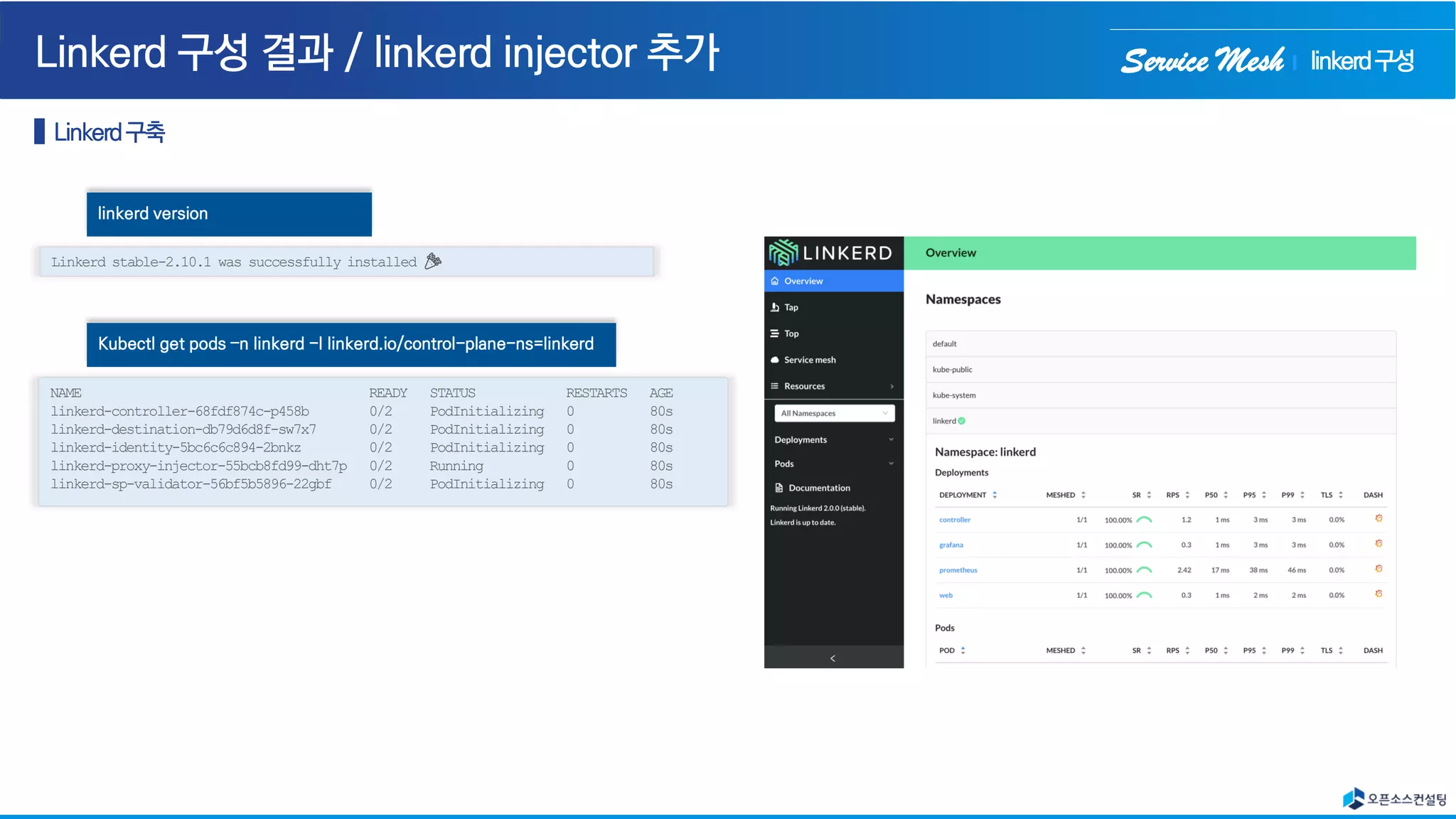Viewport: 1456px width, 819px height.
Task: Click the success rate arc for prometheus
Action: (1144, 570)
